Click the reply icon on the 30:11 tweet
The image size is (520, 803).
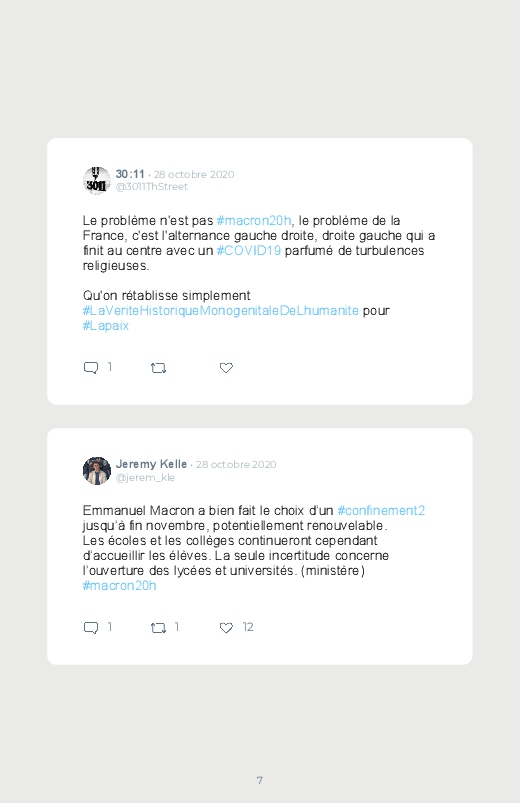(91, 368)
